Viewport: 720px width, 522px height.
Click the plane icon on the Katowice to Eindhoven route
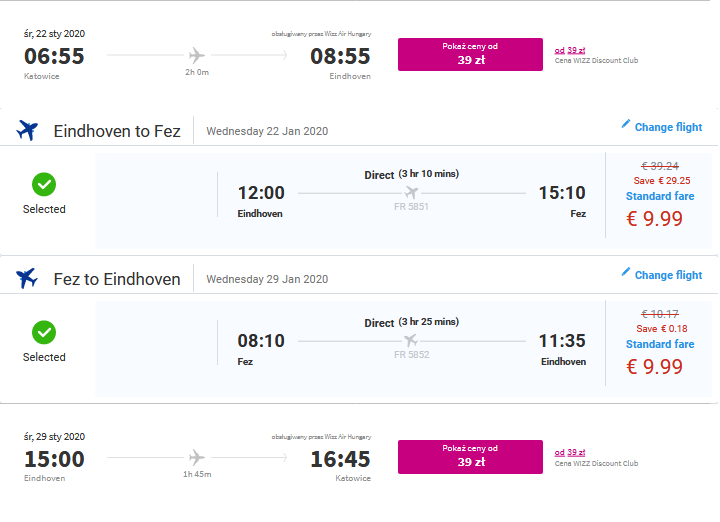click(197, 56)
